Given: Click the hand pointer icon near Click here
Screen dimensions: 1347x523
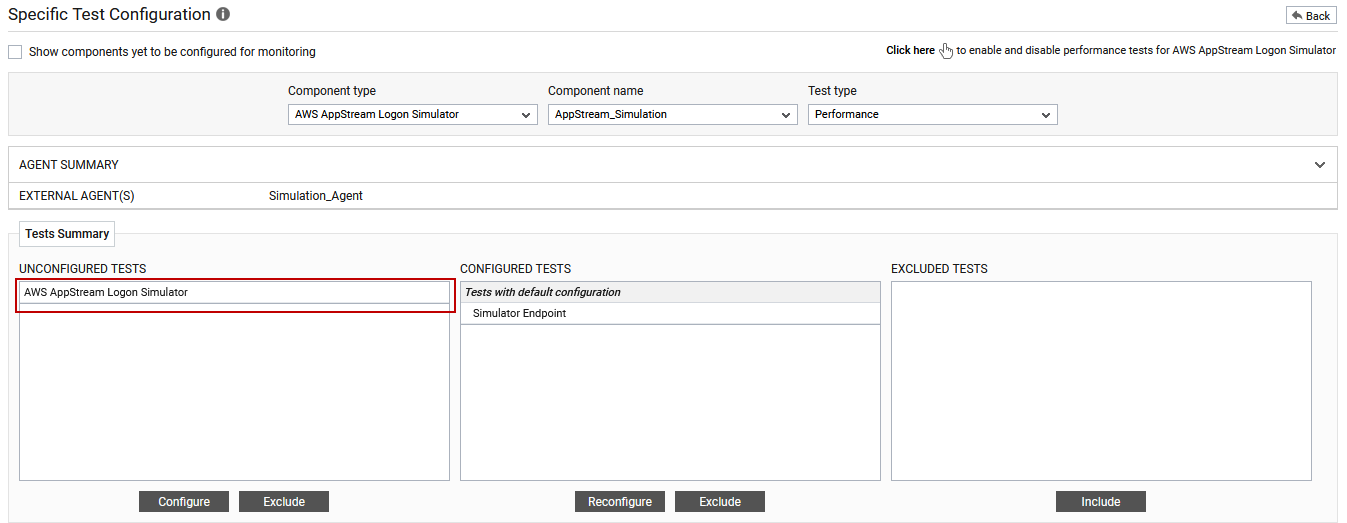Looking at the screenshot, I should [x=946, y=51].
